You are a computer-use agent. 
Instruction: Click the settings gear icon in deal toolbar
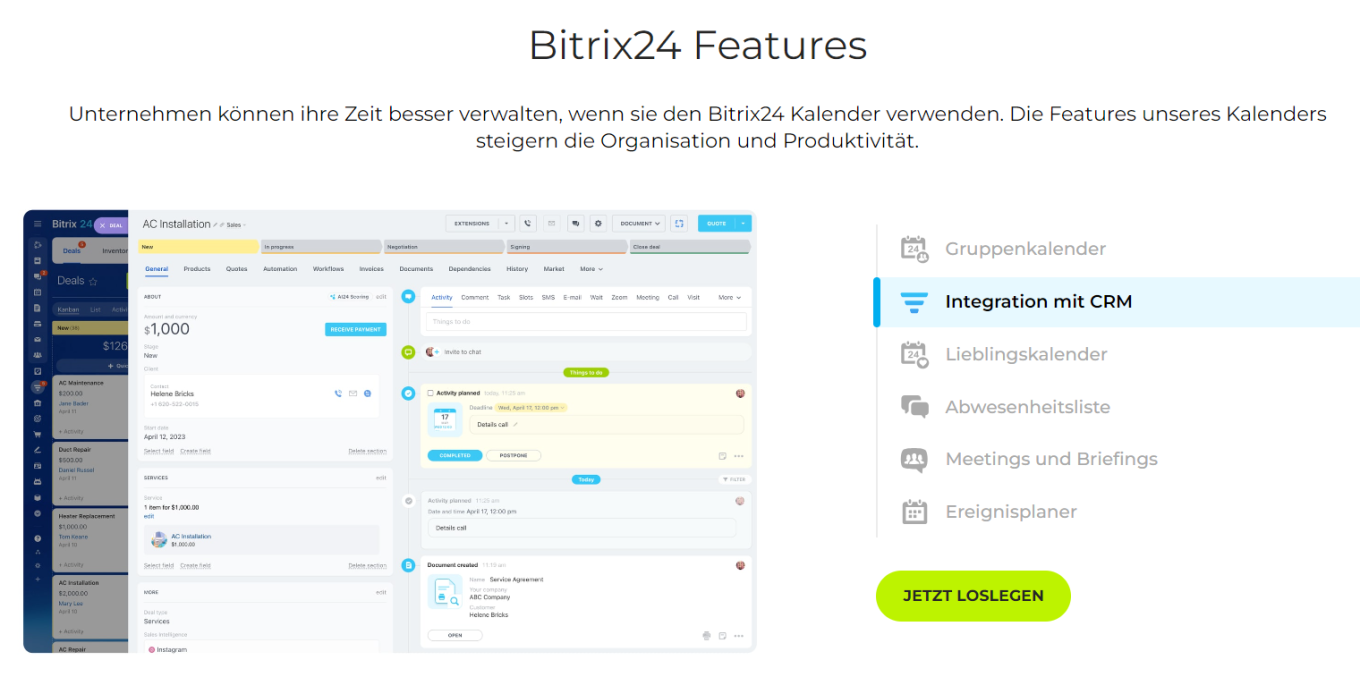coord(598,224)
